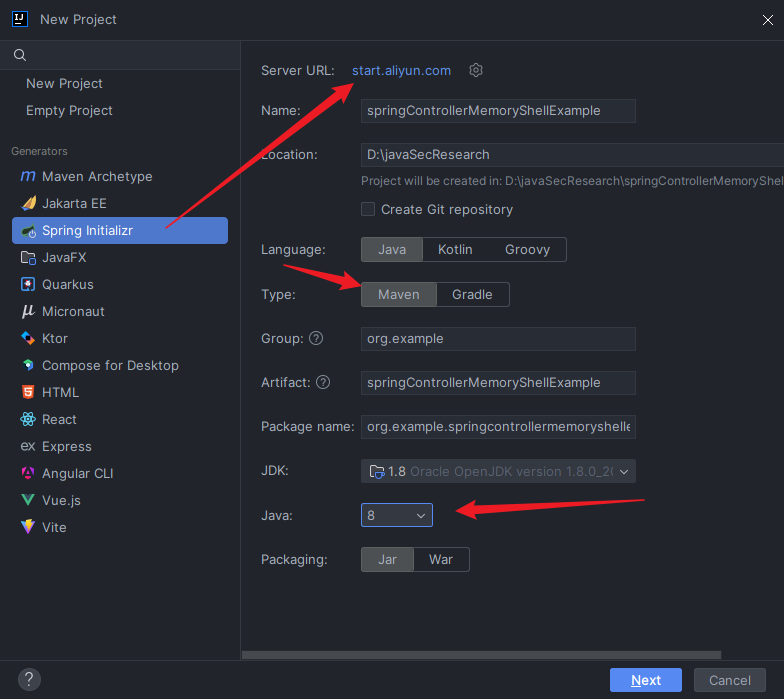Viewport: 784px width, 699px height.
Task: Choose the Angular CLI generator
Action: coord(120,474)
